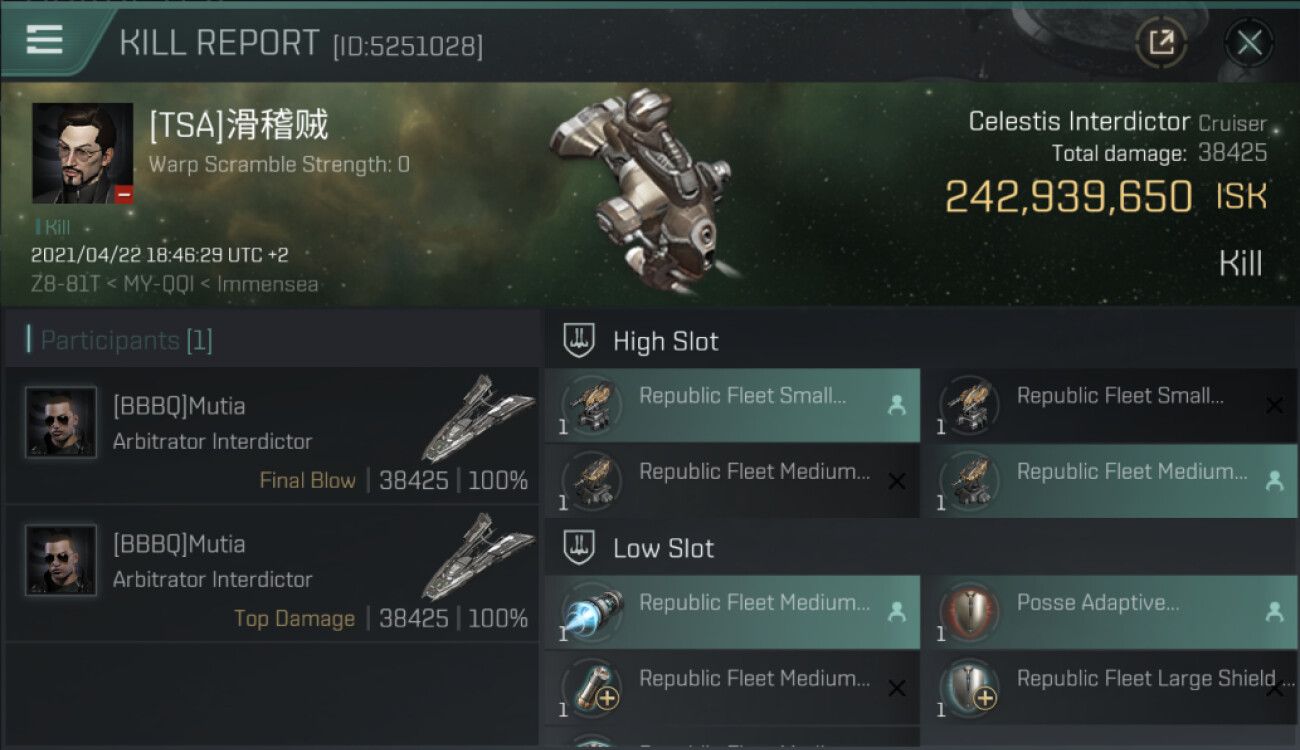This screenshot has width=1300, height=750.
Task: Click the Posse Adaptive module icon
Action: [969, 611]
